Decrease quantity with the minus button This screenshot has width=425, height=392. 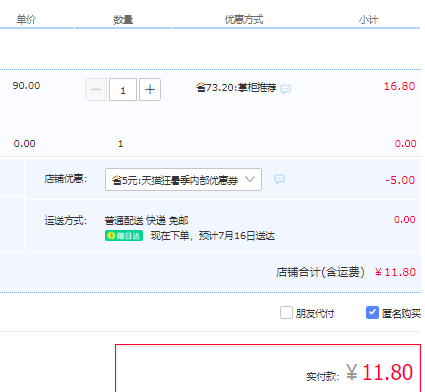96,89
